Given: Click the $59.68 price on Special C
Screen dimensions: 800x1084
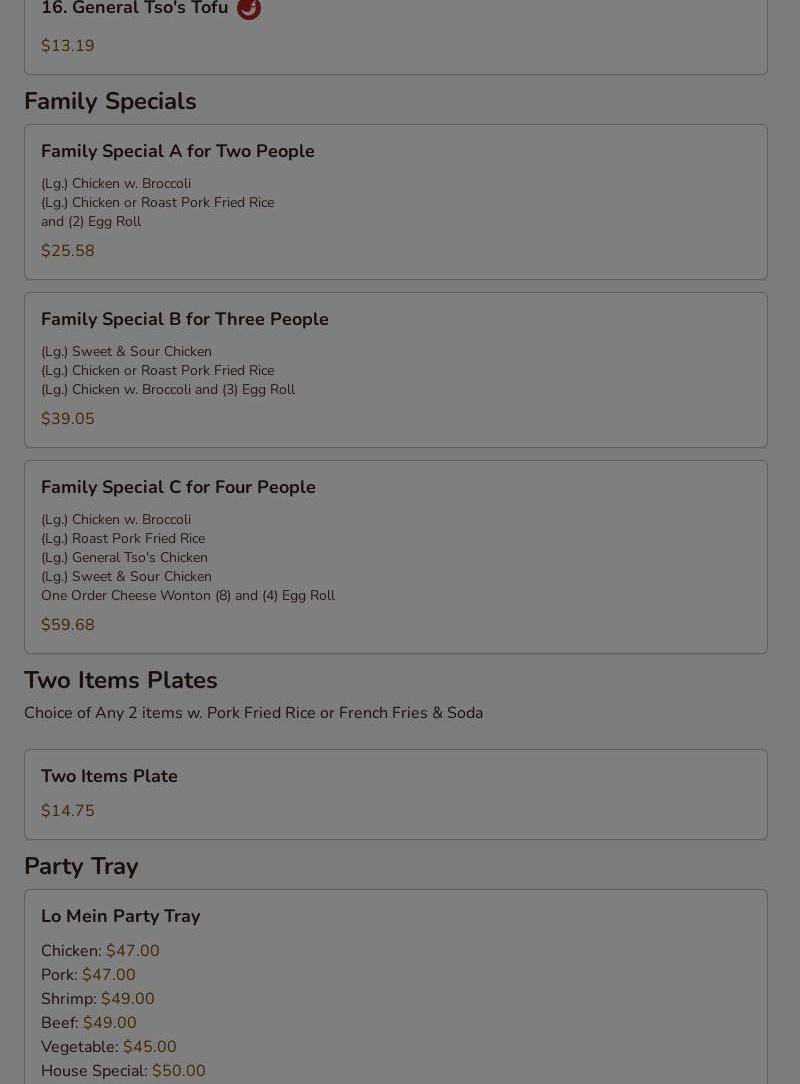Looking at the screenshot, I should (x=68, y=624).
